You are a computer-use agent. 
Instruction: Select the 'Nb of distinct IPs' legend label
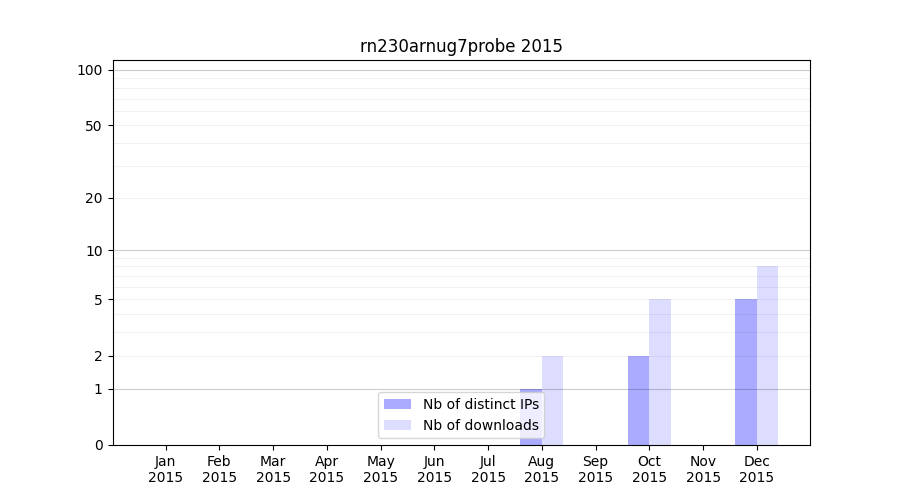click(x=480, y=404)
